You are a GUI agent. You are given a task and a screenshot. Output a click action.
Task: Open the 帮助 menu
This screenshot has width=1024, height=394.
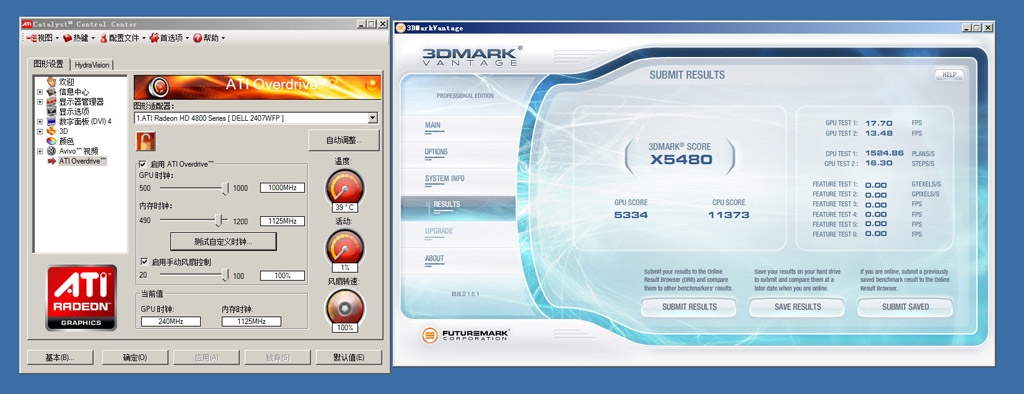coord(209,38)
